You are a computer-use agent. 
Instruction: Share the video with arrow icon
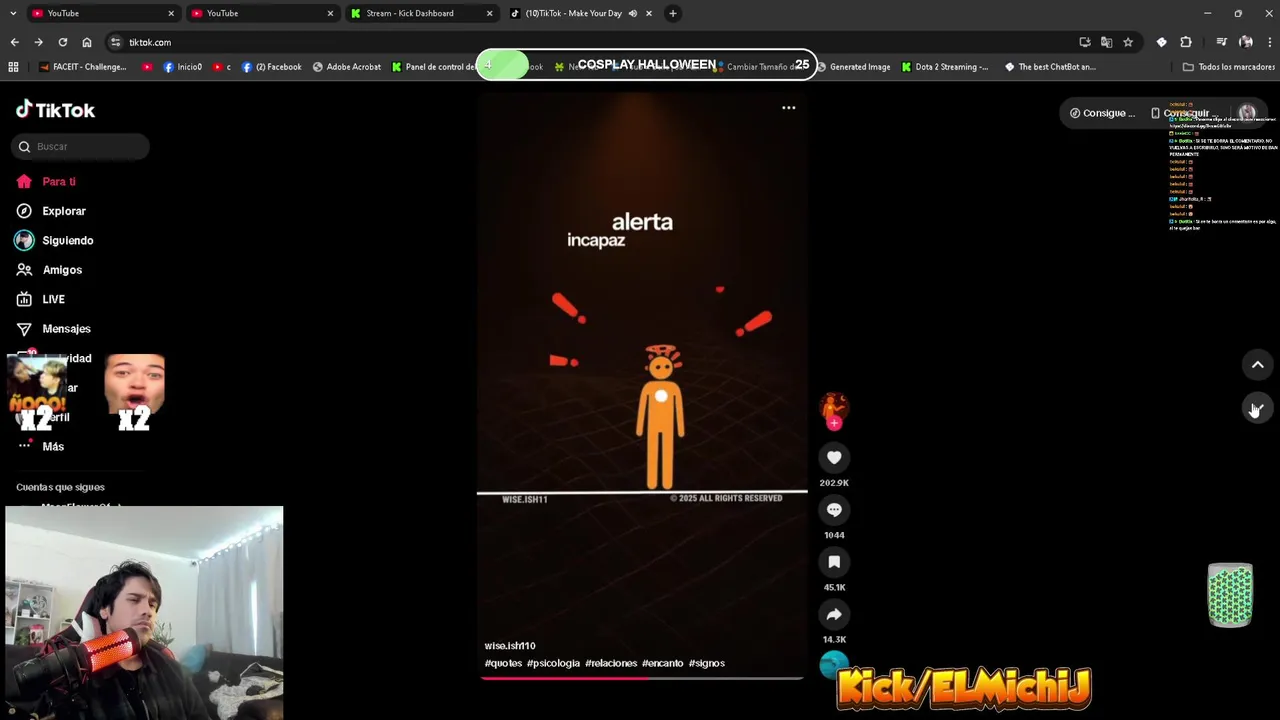(x=834, y=614)
